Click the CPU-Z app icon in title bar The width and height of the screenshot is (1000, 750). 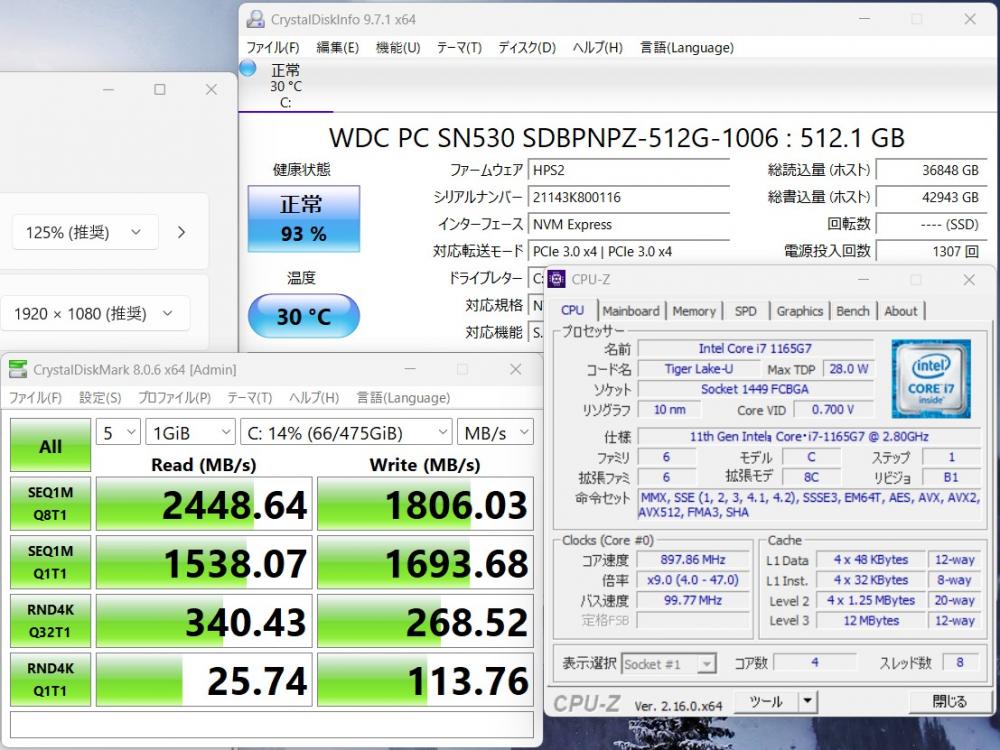coord(556,279)
